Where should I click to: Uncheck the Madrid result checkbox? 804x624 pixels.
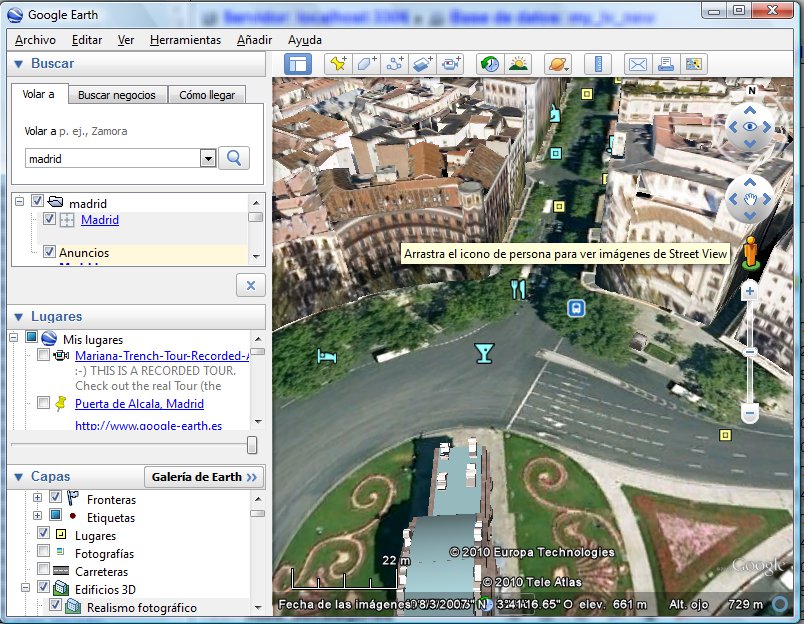(49, 219)
